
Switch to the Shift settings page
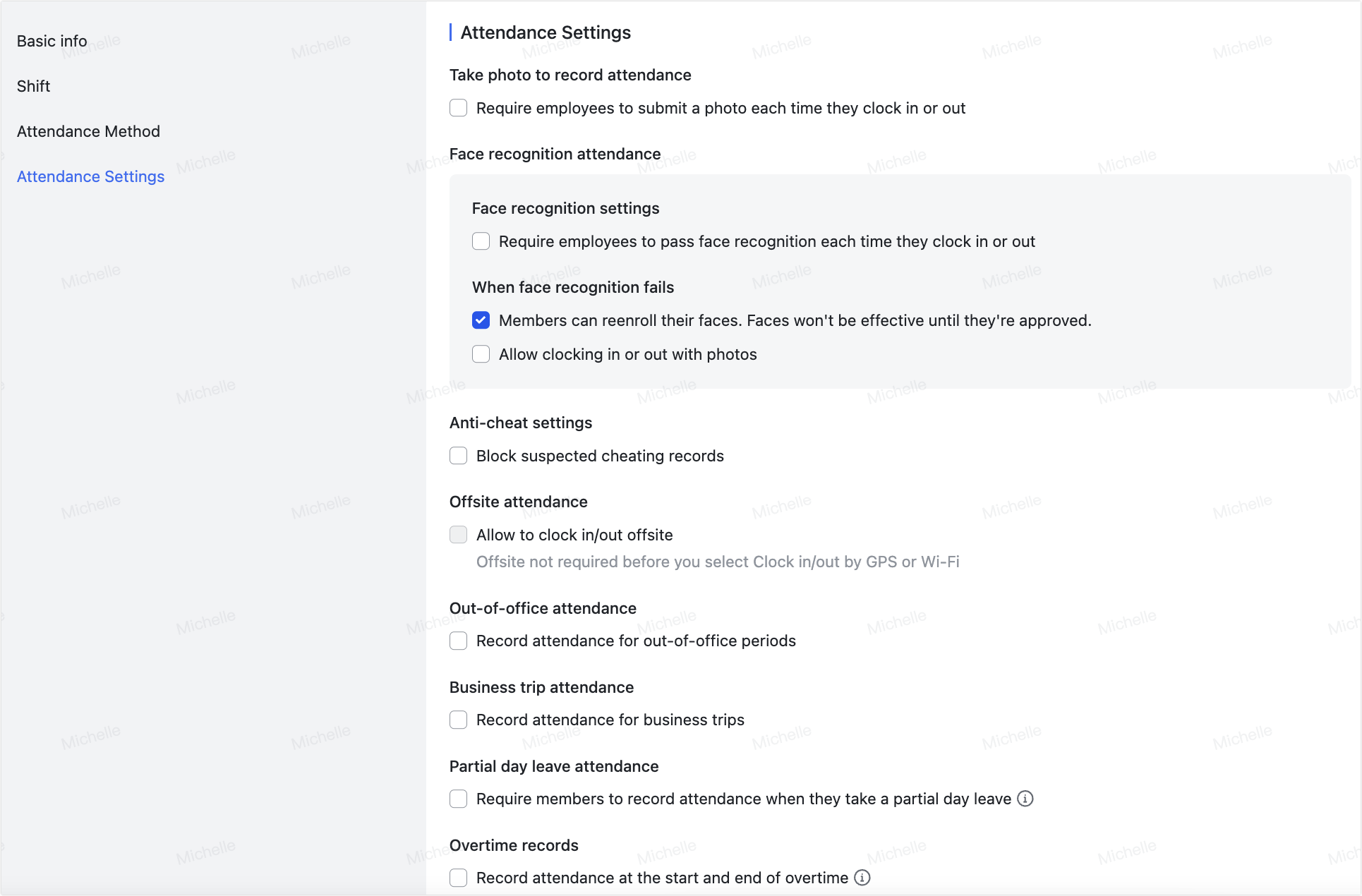[33, 85]
